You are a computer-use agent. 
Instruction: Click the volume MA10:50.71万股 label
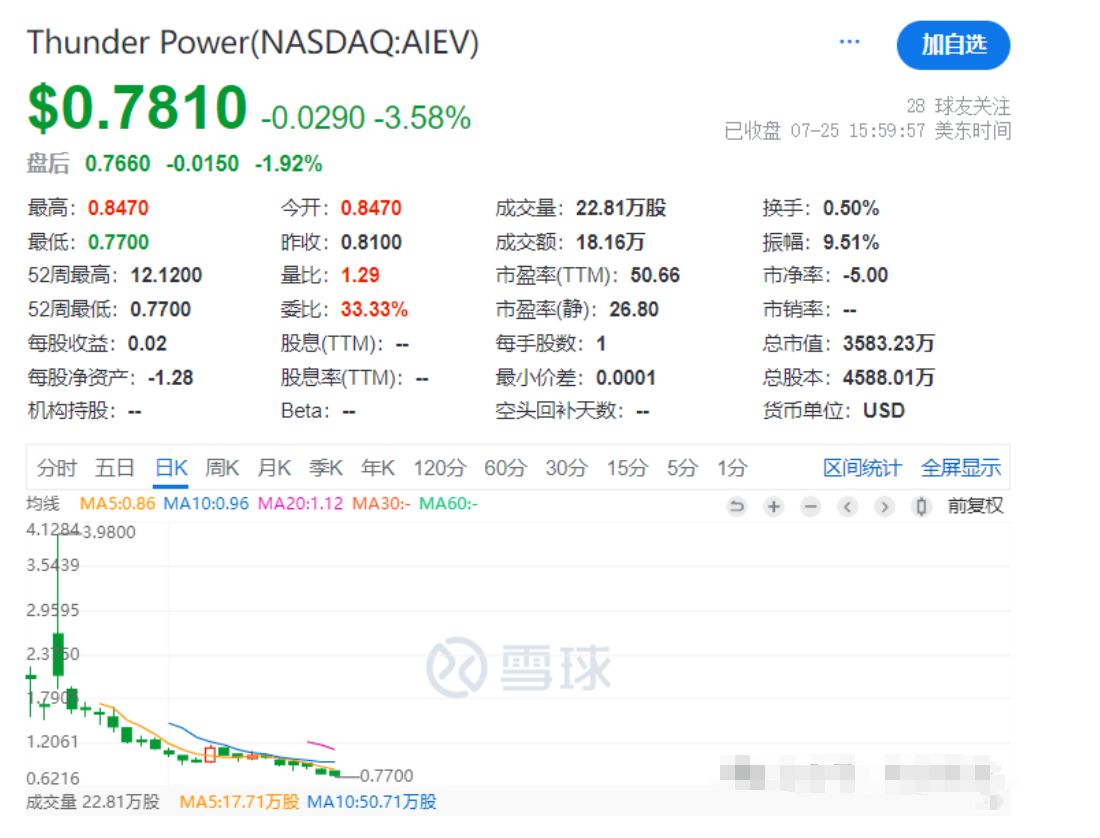coord(372,802)
